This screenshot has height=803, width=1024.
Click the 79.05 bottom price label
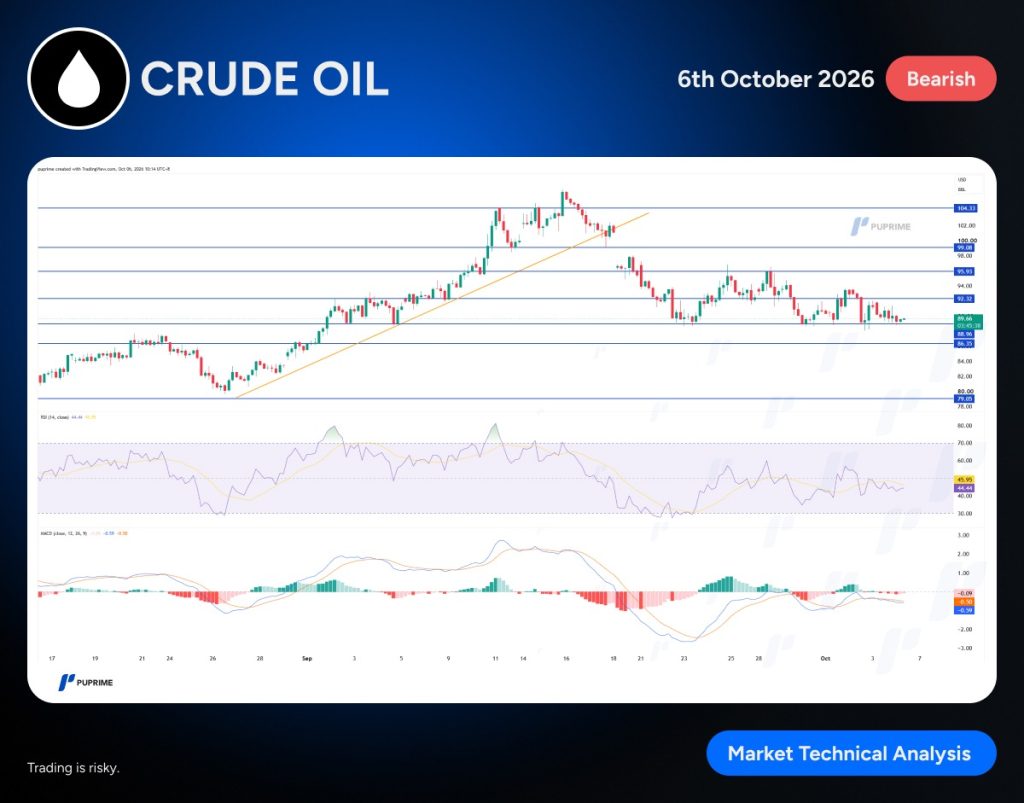[965, 398]
